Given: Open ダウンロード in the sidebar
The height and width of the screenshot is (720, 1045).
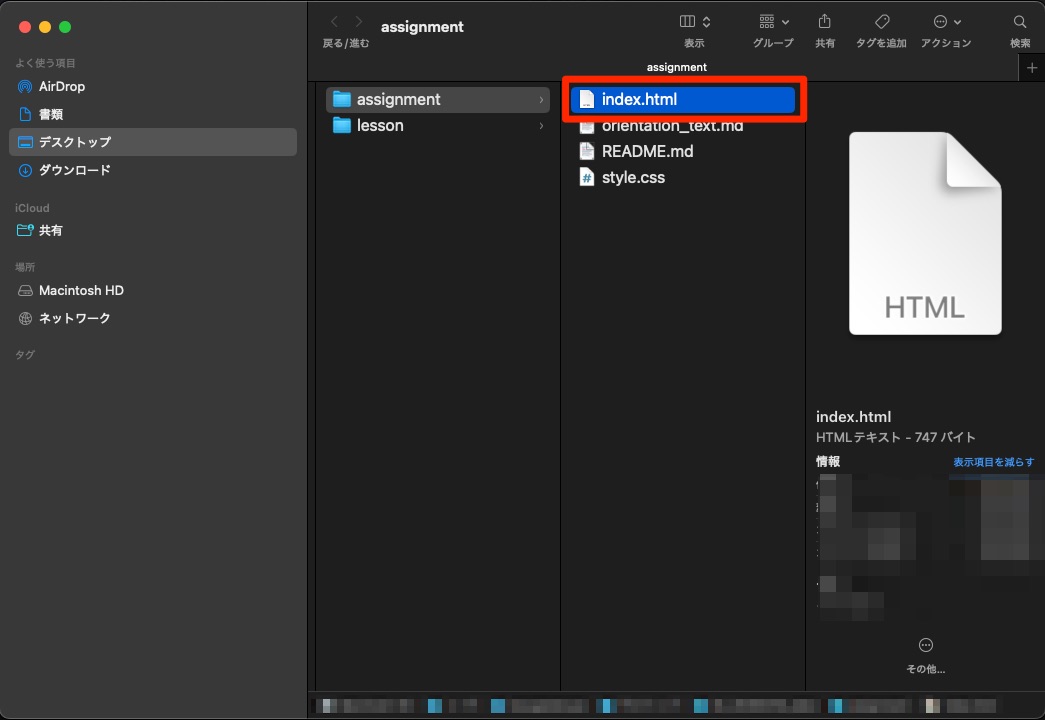Looking at the screenshot, I should coord(64,170).
